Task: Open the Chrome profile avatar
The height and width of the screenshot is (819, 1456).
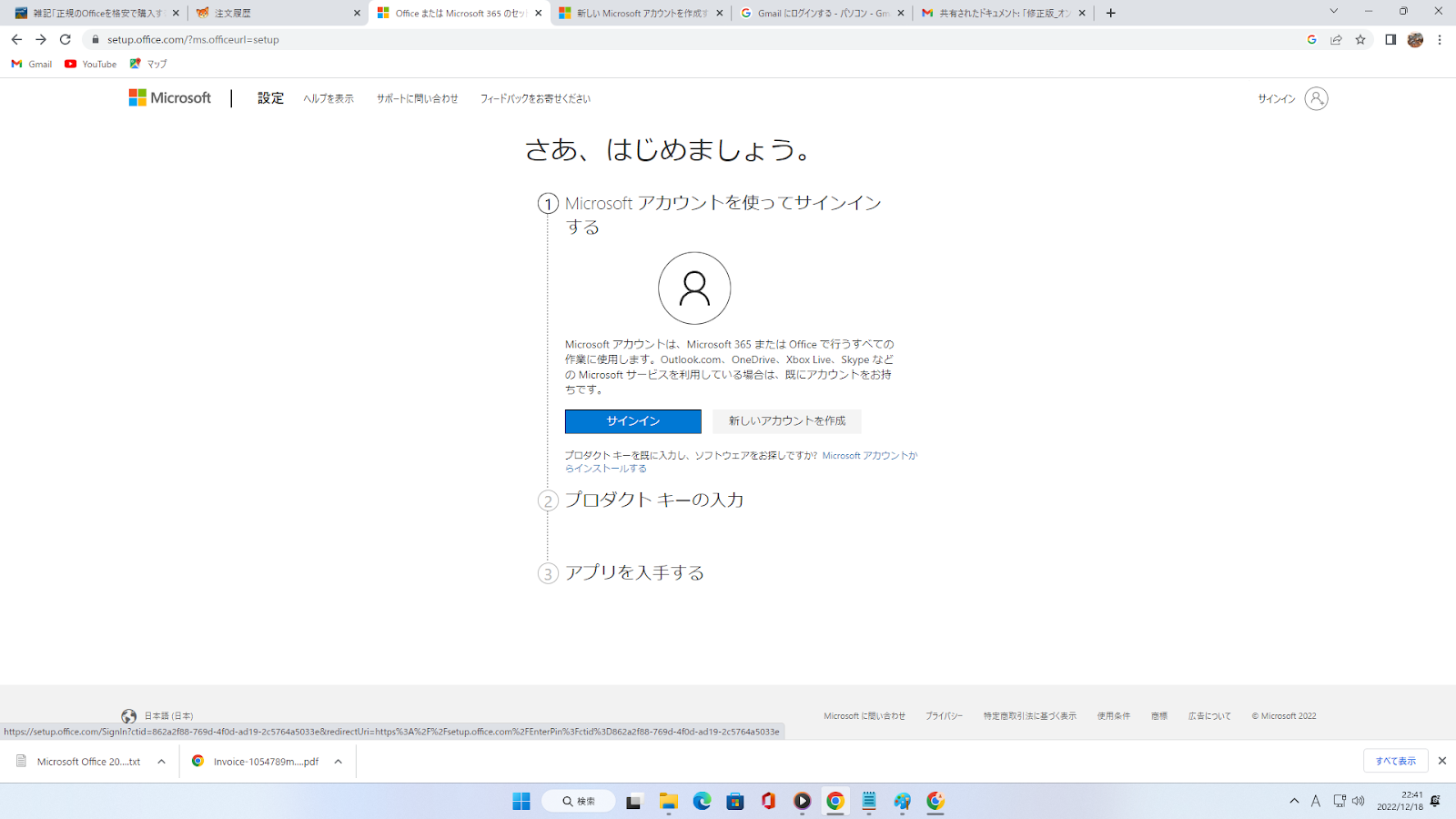Action: click(1415, 39)
